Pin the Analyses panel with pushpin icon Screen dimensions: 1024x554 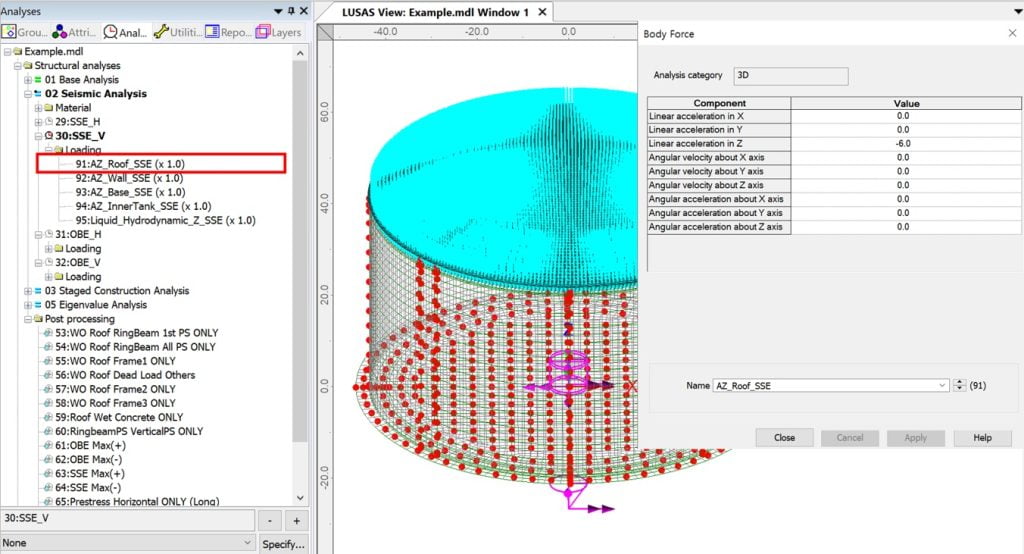click(290, 11)
